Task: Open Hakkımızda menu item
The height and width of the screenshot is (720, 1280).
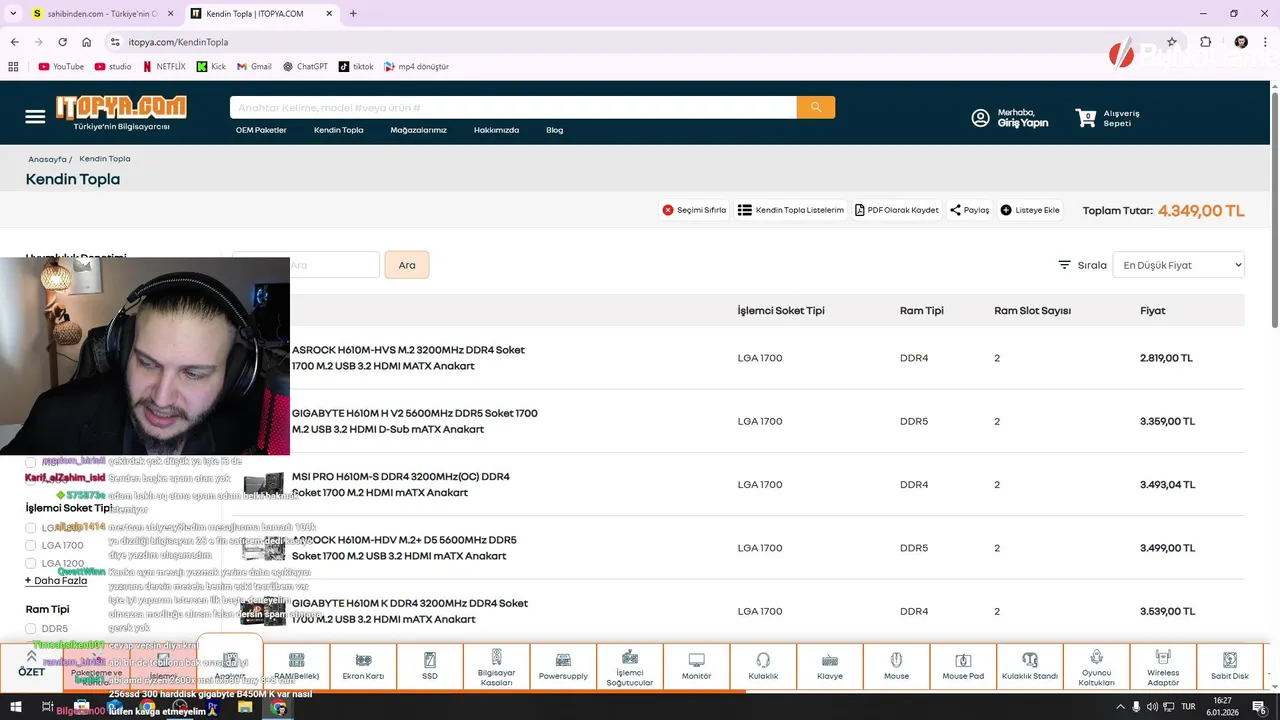Action: pos(496,130)
